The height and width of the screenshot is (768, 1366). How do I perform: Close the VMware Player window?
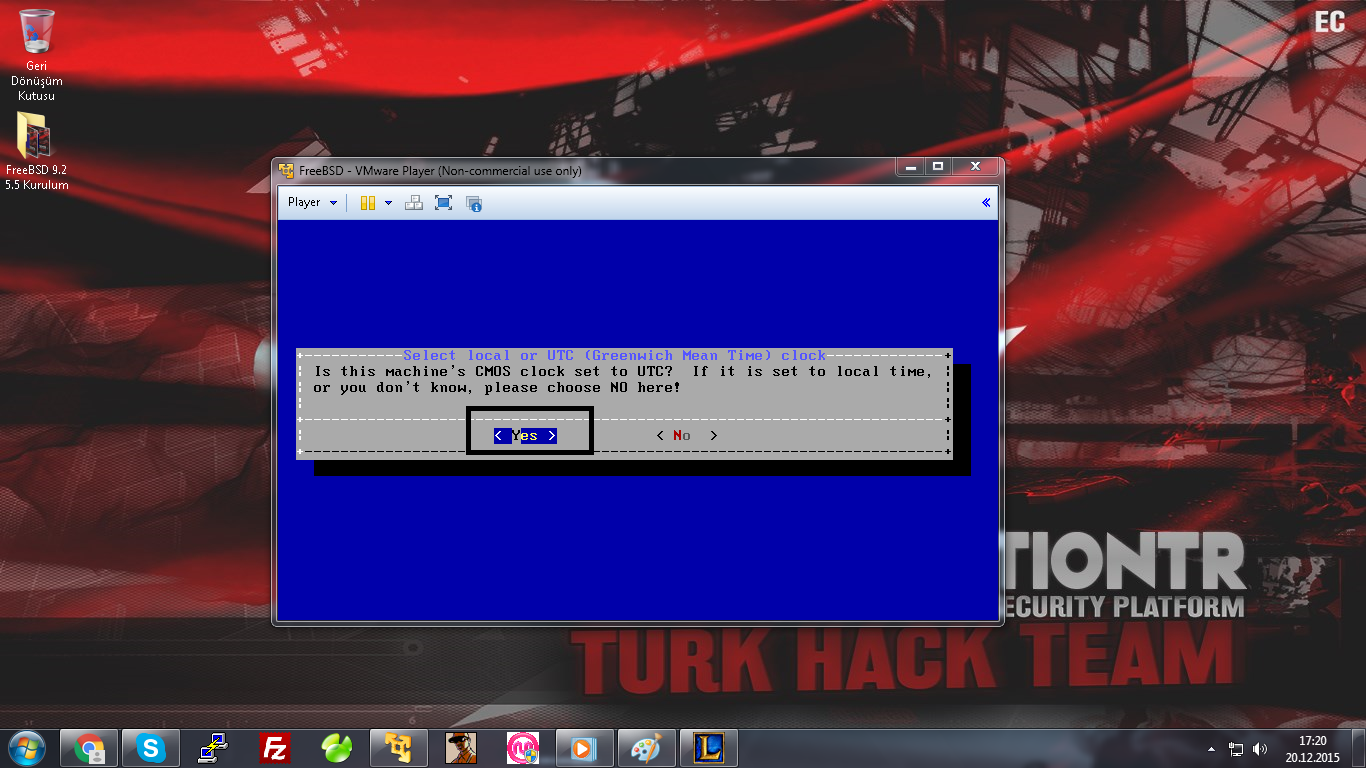975,167
